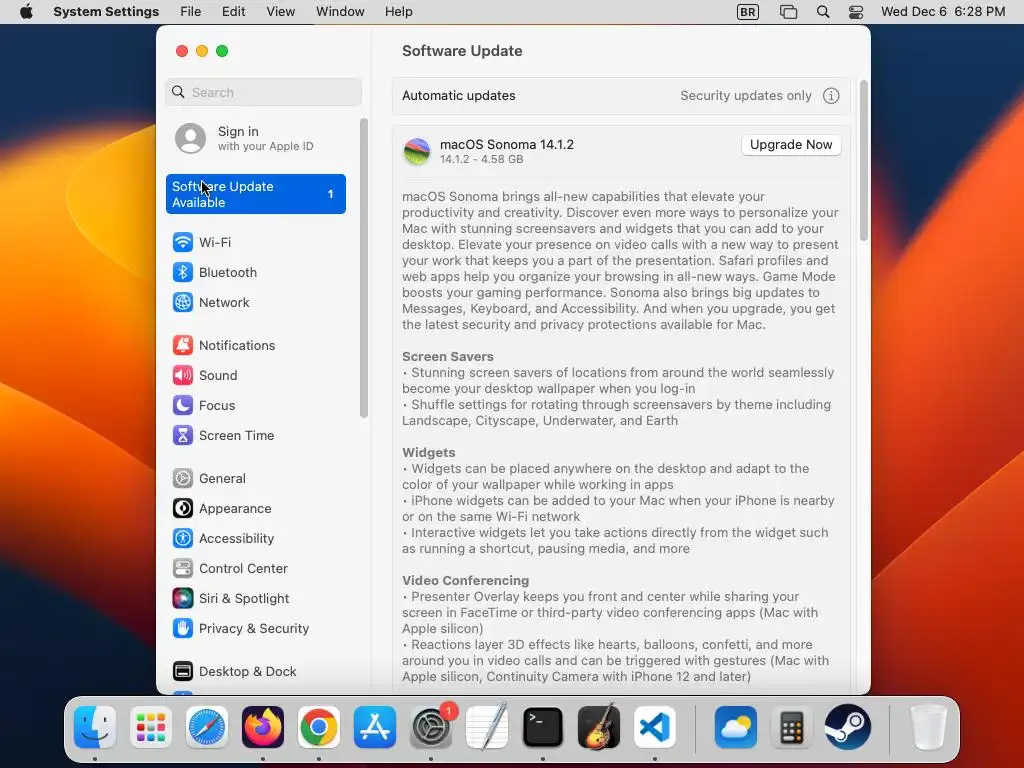Launch GarageBand from the Dock
This screenshot has height=768, width=1024.
click(599, 728)
